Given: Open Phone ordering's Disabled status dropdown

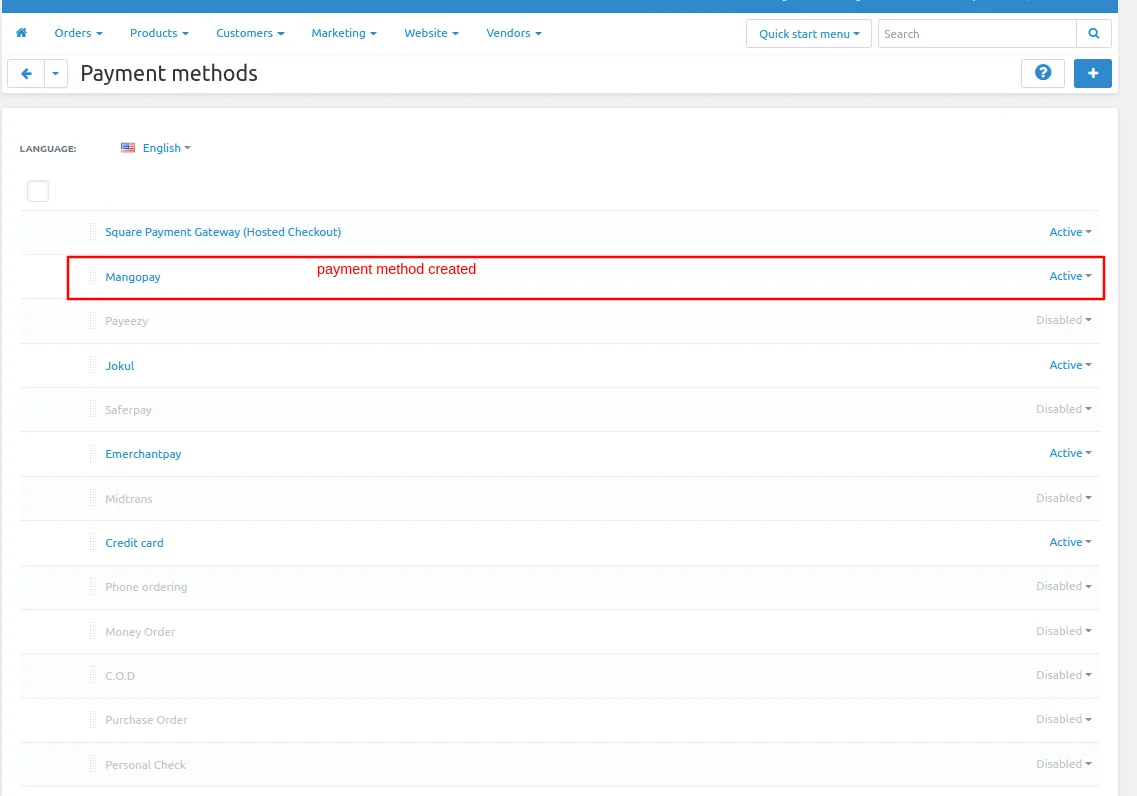Looking at the screenshot, I should click(x=1064, y=586).
